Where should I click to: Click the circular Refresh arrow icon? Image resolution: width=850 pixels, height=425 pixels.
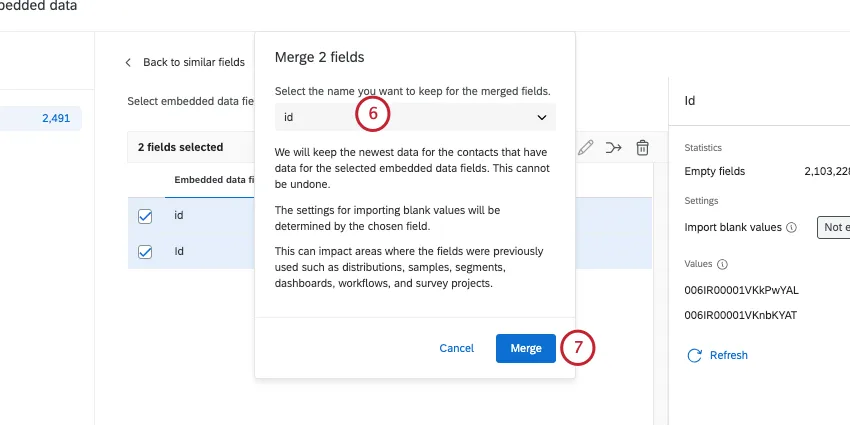pos(694,355)
